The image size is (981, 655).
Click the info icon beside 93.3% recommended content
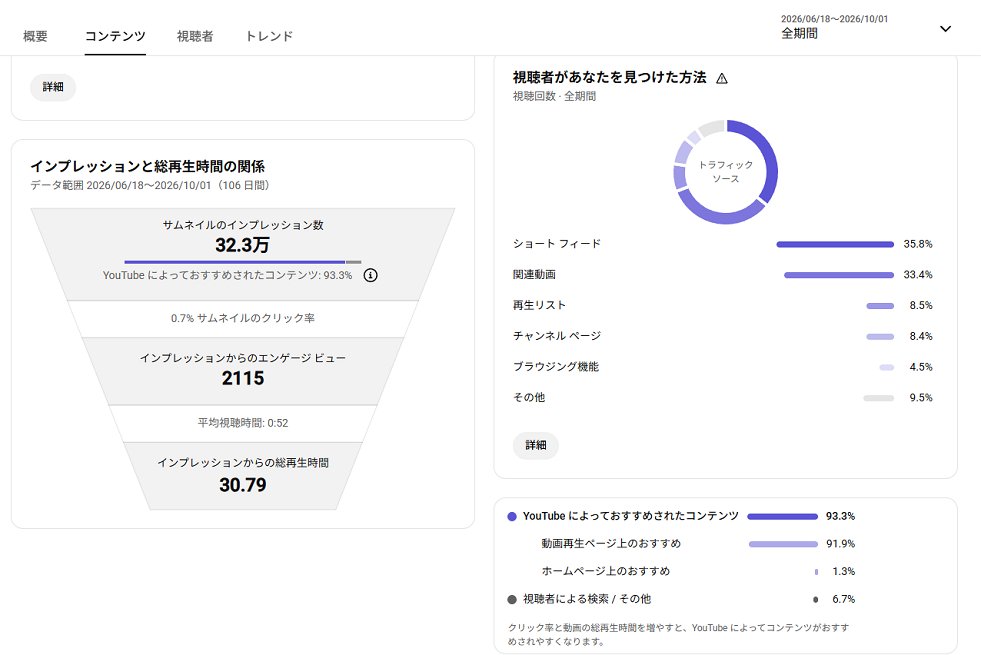pos(370,275)
